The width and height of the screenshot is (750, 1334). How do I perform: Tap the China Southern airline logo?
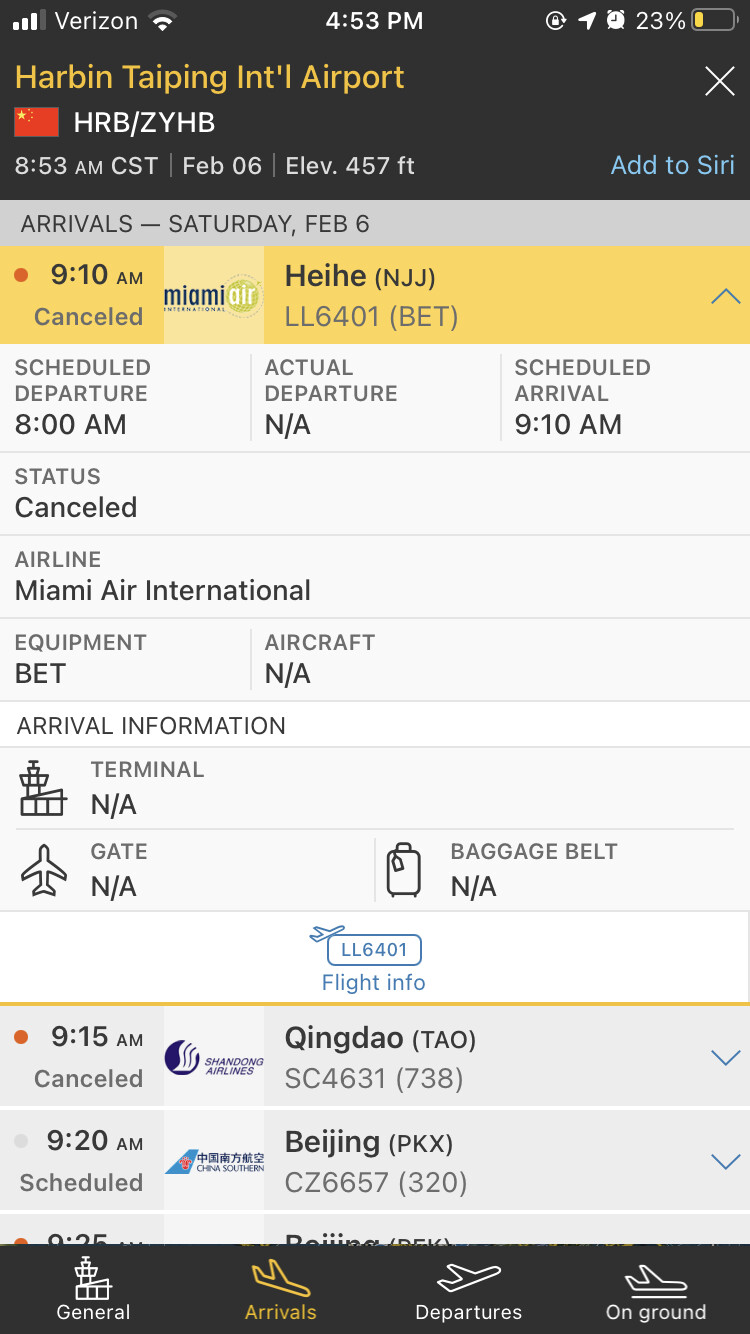coord(213,1162)
